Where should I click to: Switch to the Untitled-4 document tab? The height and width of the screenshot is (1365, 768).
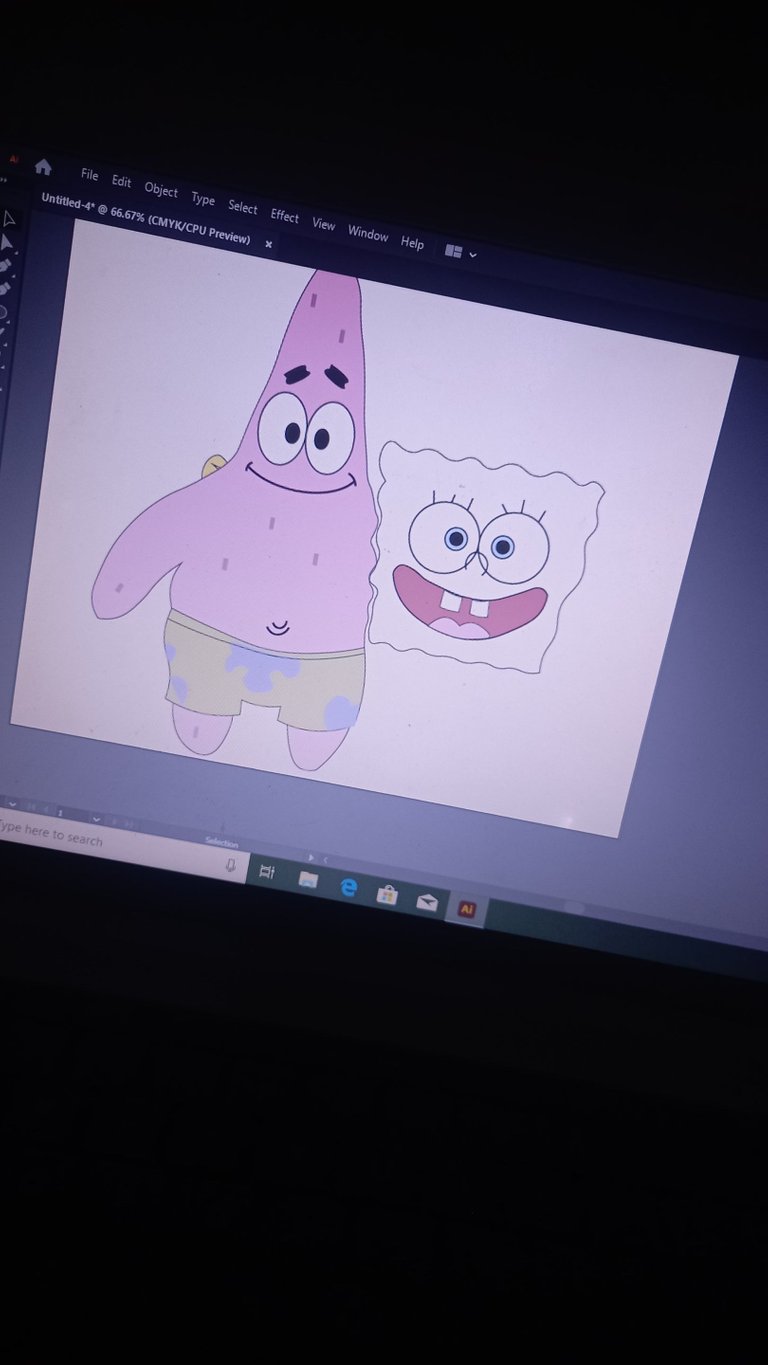tap(145, 219)
